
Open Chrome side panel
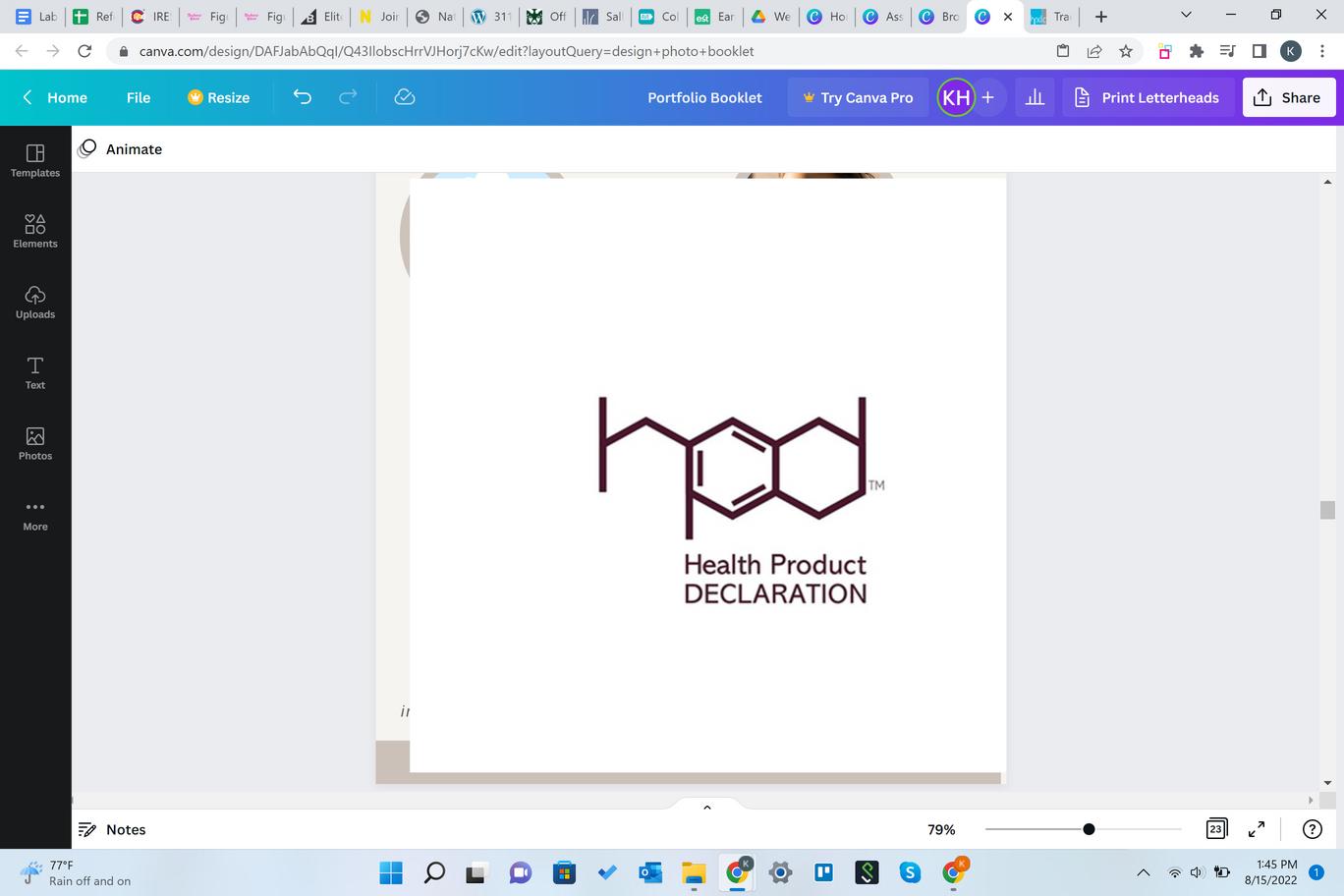click(x=1260, y=51)
